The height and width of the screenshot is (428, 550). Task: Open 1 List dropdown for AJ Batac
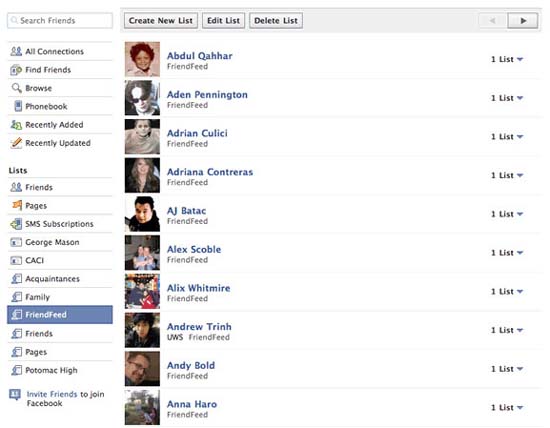(507, 214)
